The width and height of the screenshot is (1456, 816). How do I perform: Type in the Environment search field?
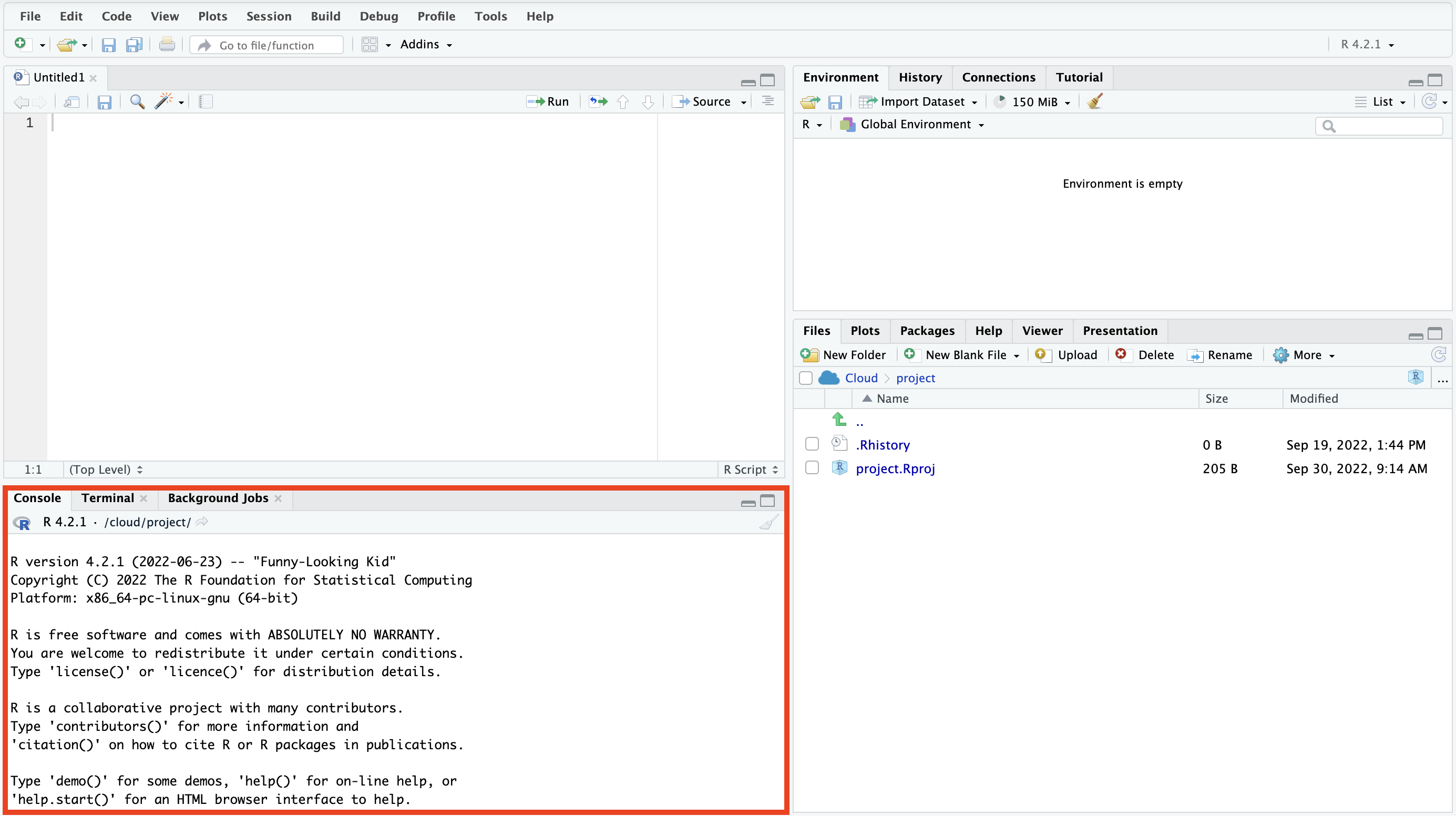coord(1379,126)
